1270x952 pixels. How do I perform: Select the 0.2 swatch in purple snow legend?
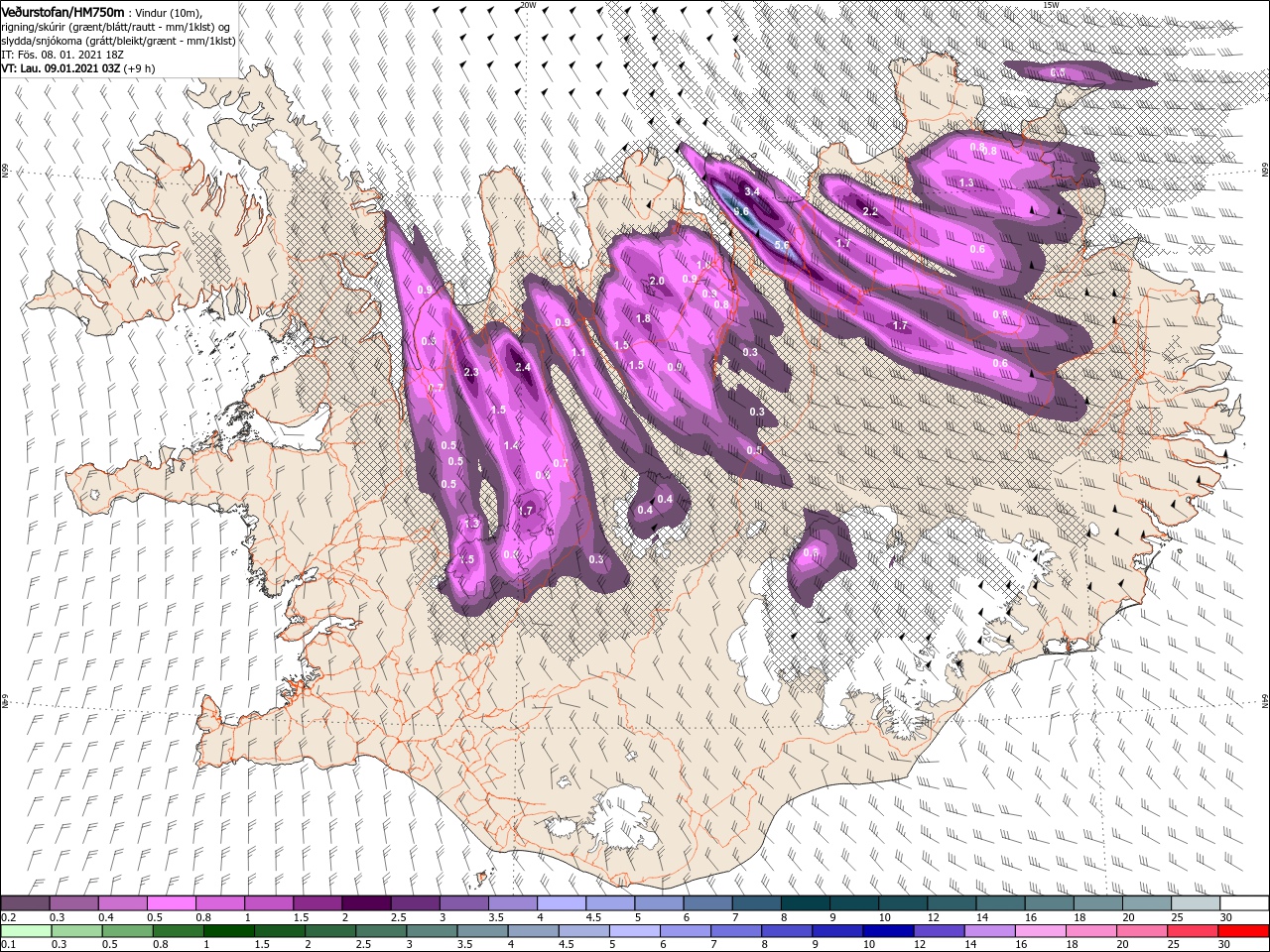click(25, 903)
